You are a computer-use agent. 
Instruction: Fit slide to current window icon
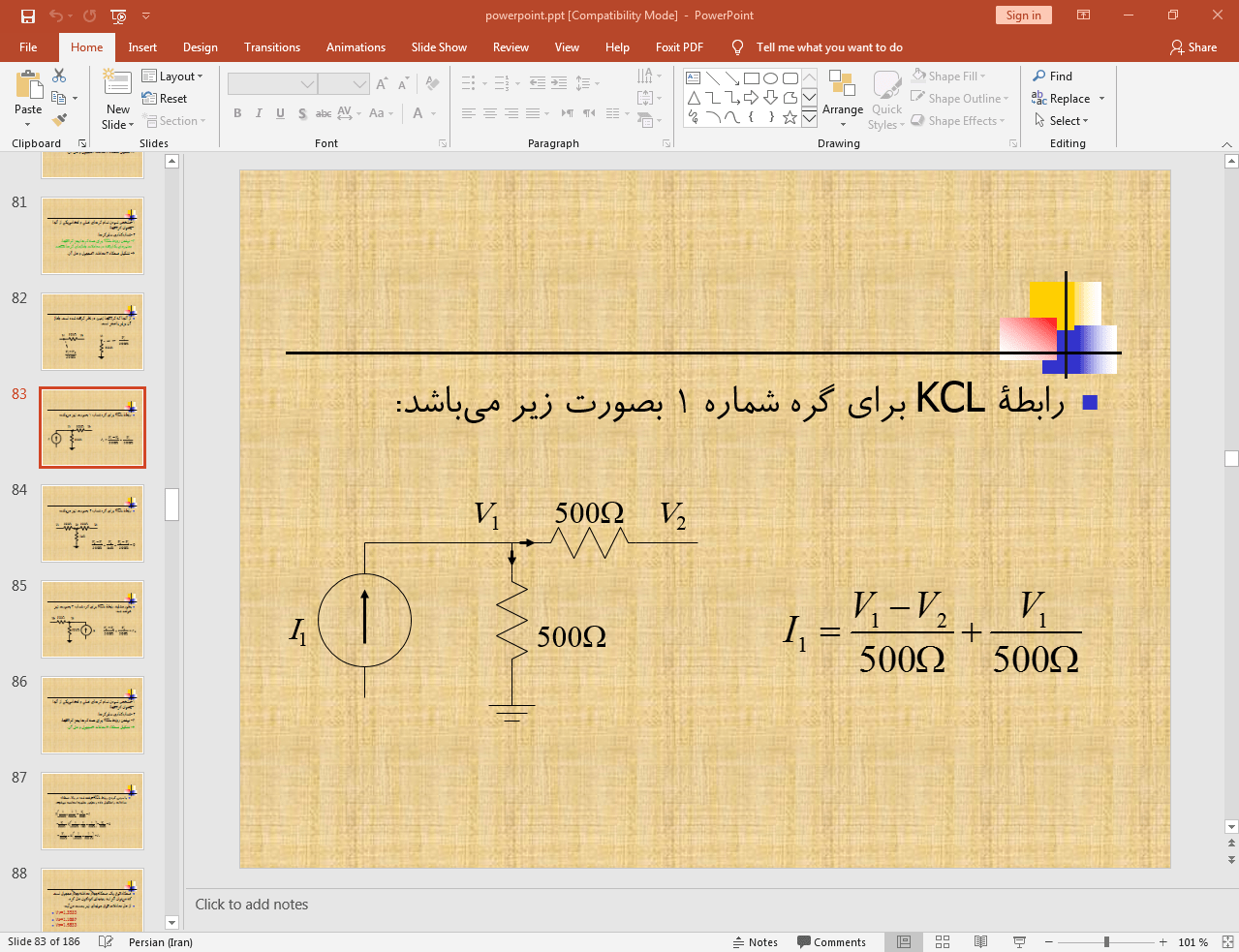tap(1227, 942)
